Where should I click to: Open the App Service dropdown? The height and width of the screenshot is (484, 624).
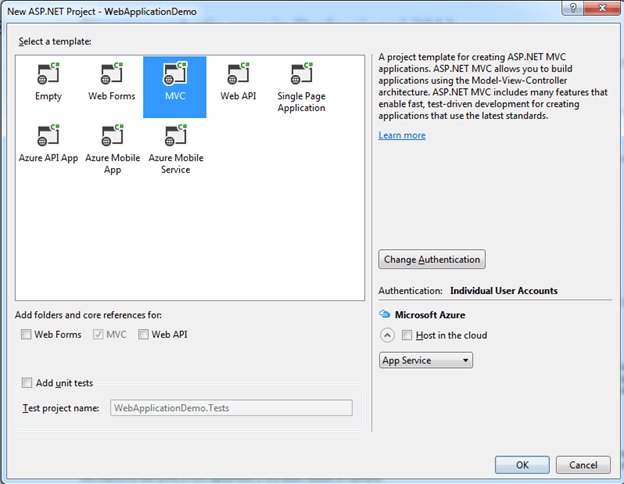pos(426,360)
